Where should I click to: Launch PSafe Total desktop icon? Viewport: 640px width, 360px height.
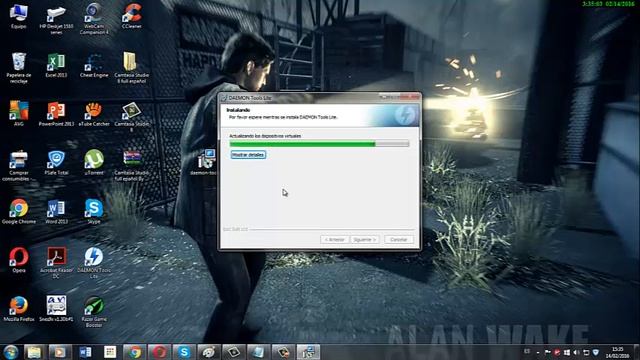pyautogui.click(x=56, y=163)
